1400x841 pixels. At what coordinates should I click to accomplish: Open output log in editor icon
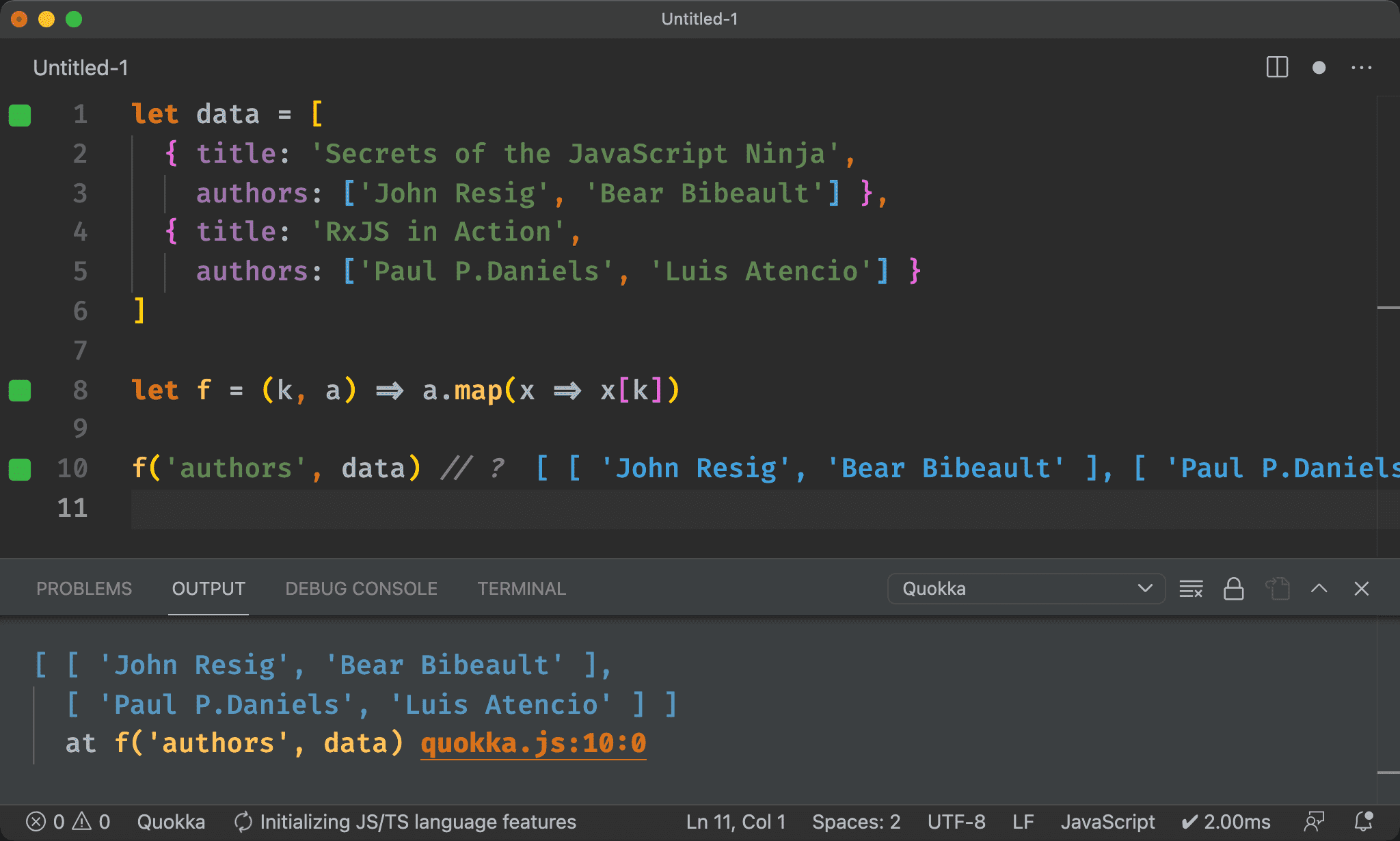pos(1277,589)
